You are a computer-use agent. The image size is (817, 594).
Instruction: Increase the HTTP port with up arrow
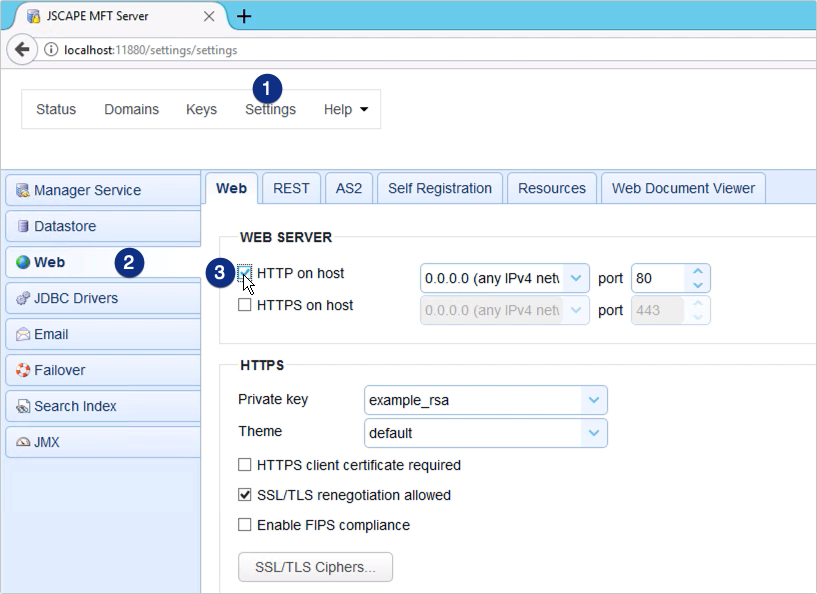point(698,271)
